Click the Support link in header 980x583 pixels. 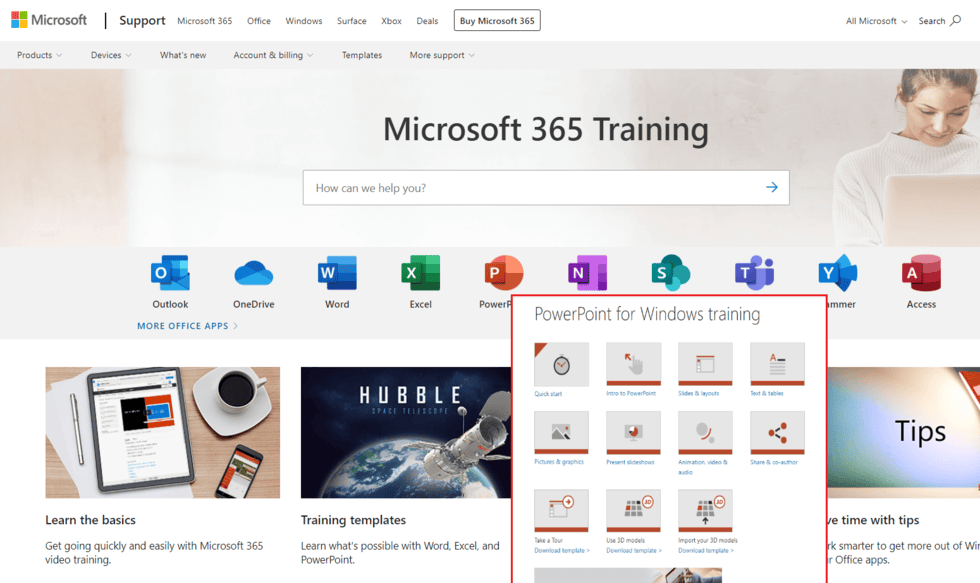click(x=142, y=21)
